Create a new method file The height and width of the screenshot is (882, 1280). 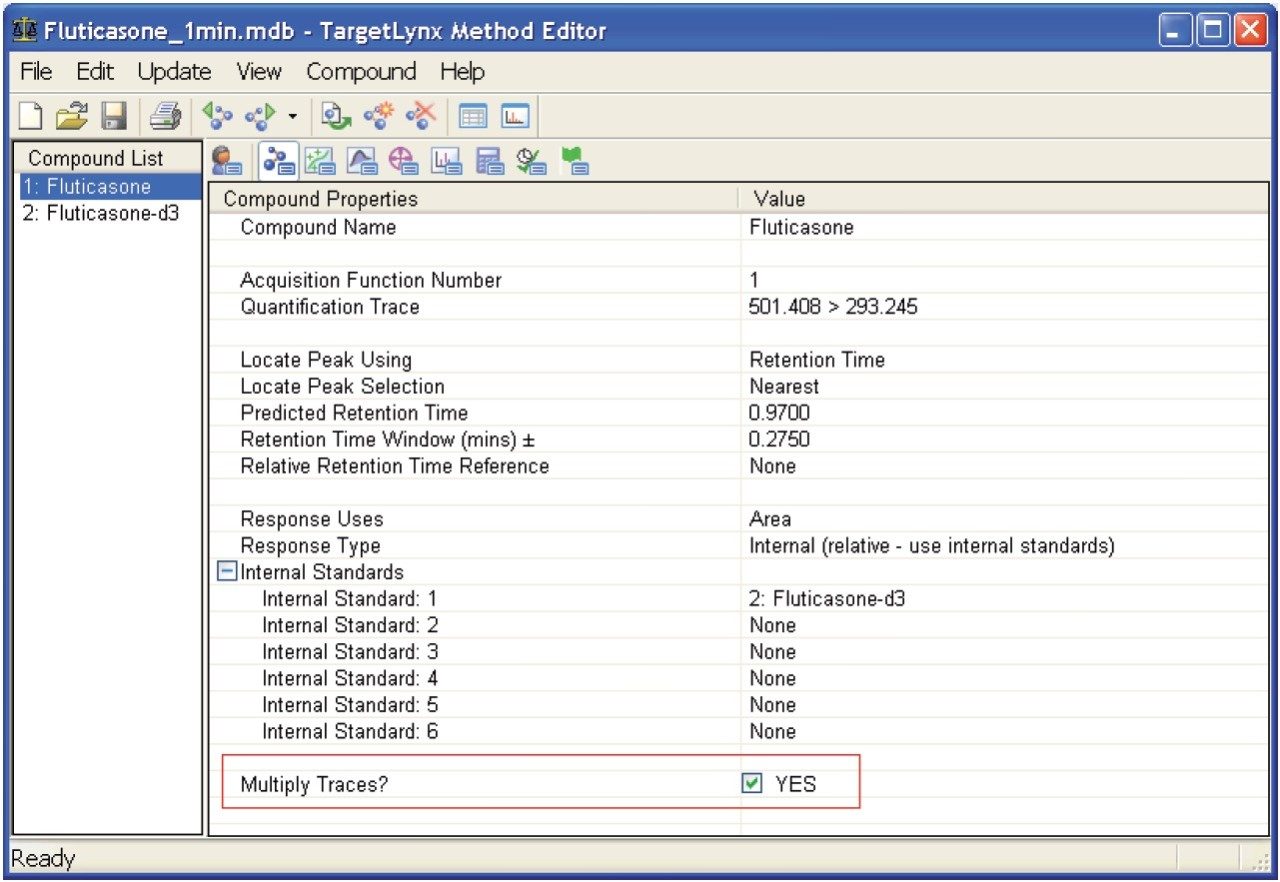[31, 118]
